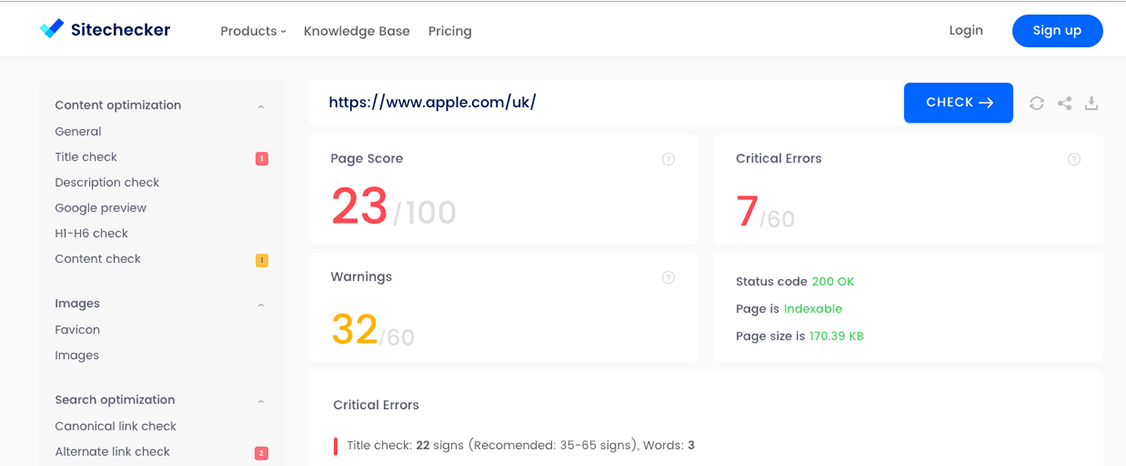Screen dimensions: 1126x466
Task: Click the Sign up button
Action: point(1057,31)
